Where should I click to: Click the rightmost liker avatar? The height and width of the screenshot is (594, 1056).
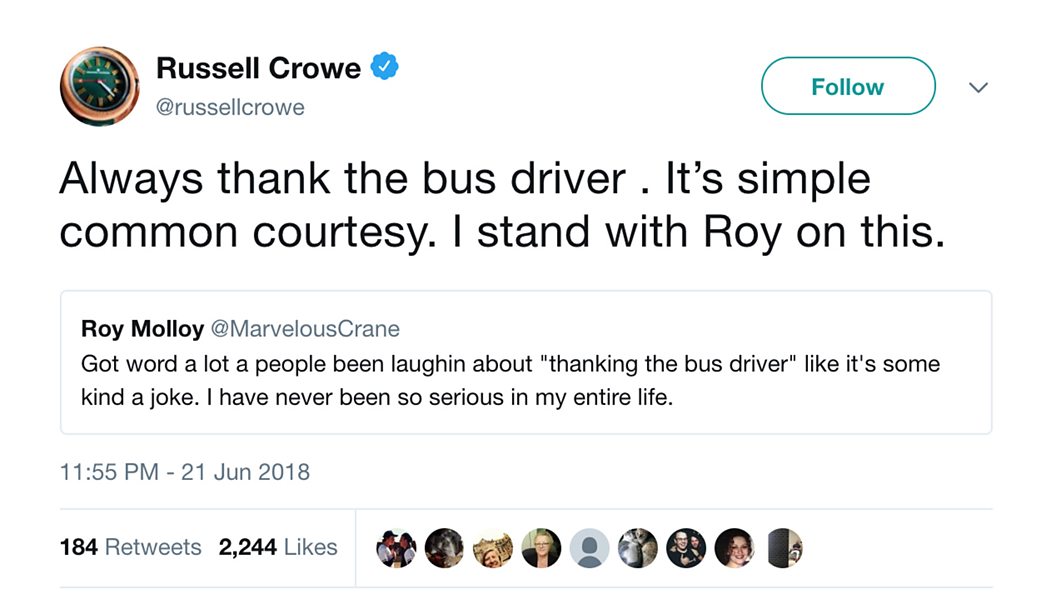click(781, 548)
